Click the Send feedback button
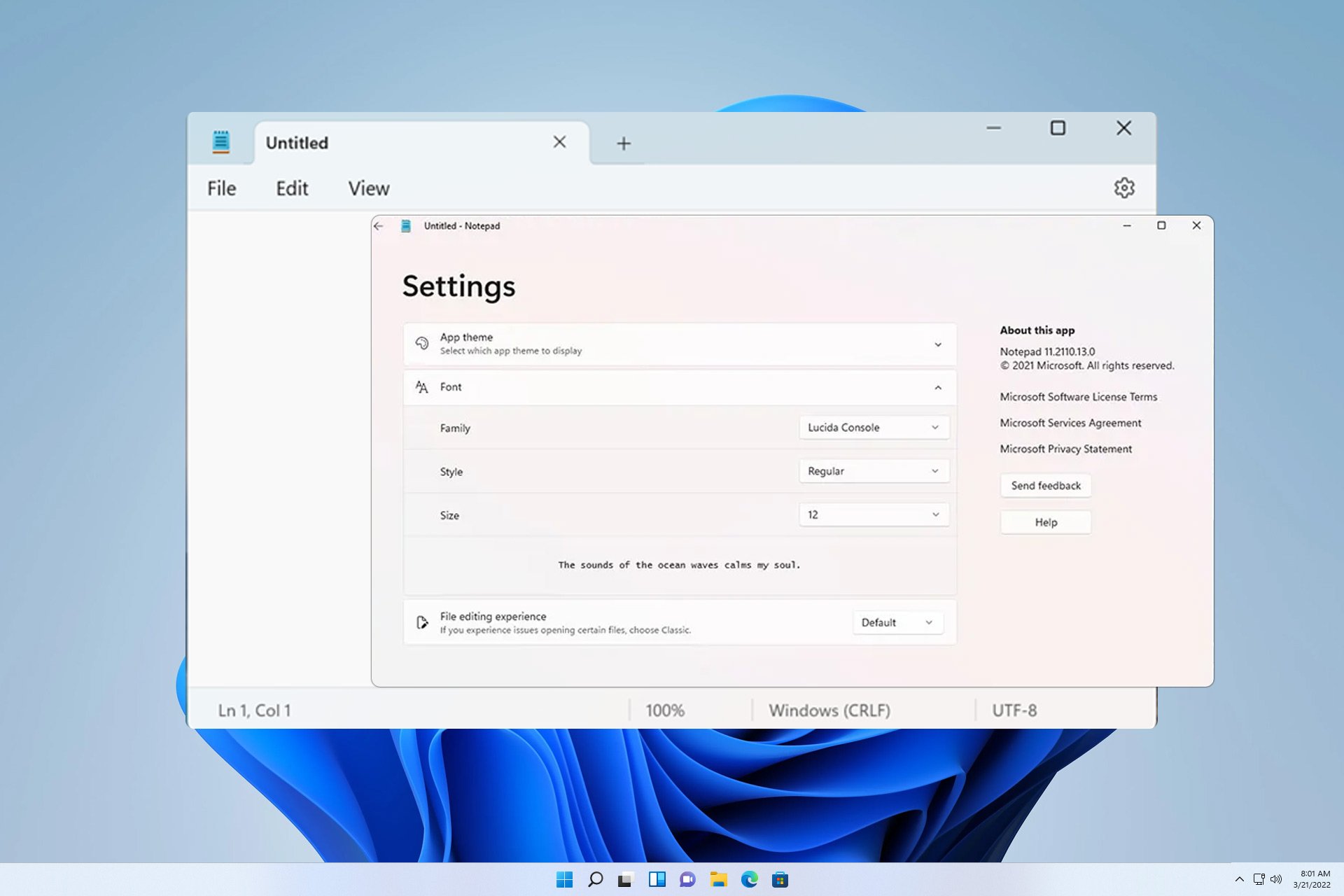 [1045, 485]
